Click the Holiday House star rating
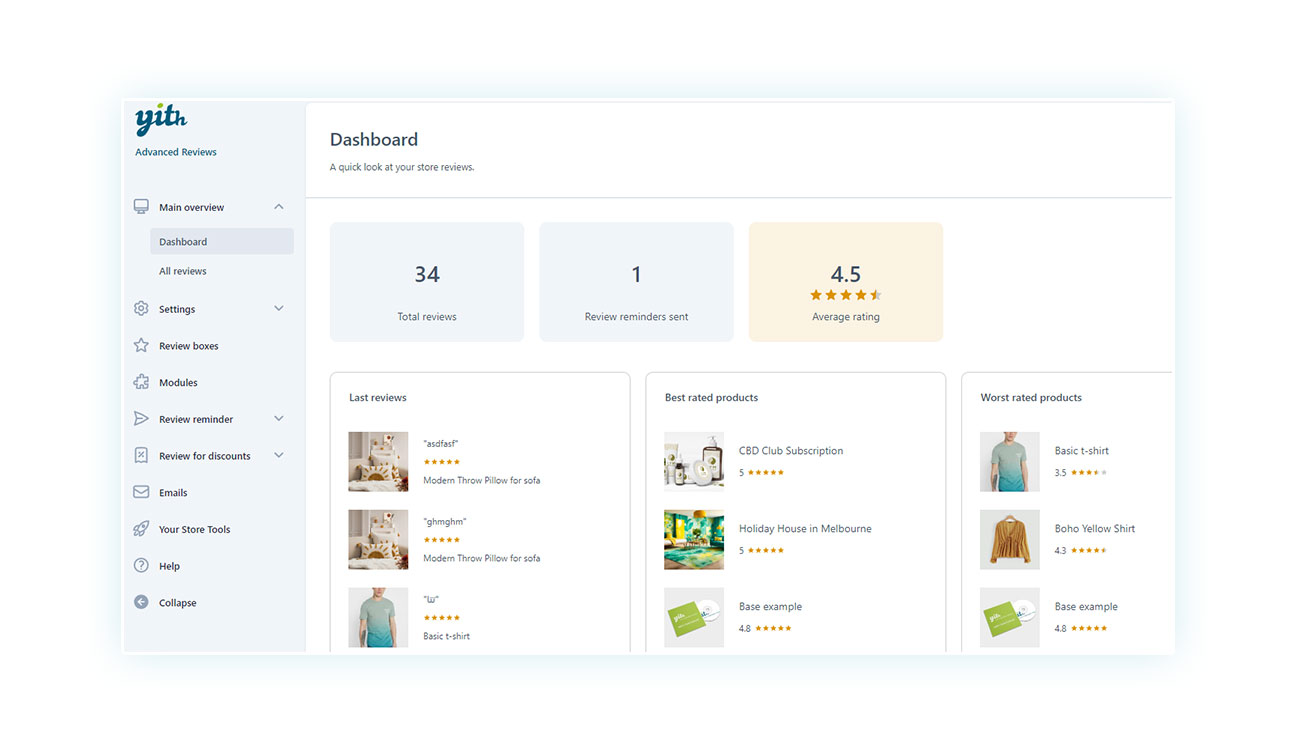The image size is (1300, 755). [766, 550]
